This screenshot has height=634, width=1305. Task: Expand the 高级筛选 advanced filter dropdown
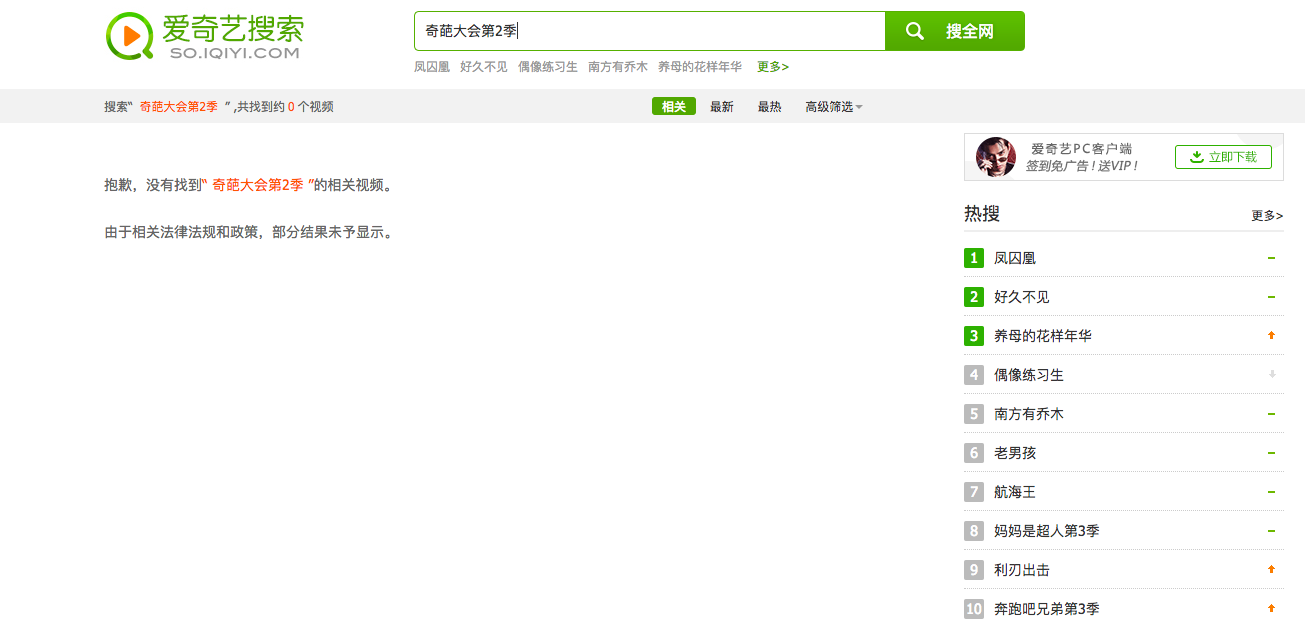pyautogui.click(x=834, y=107)
